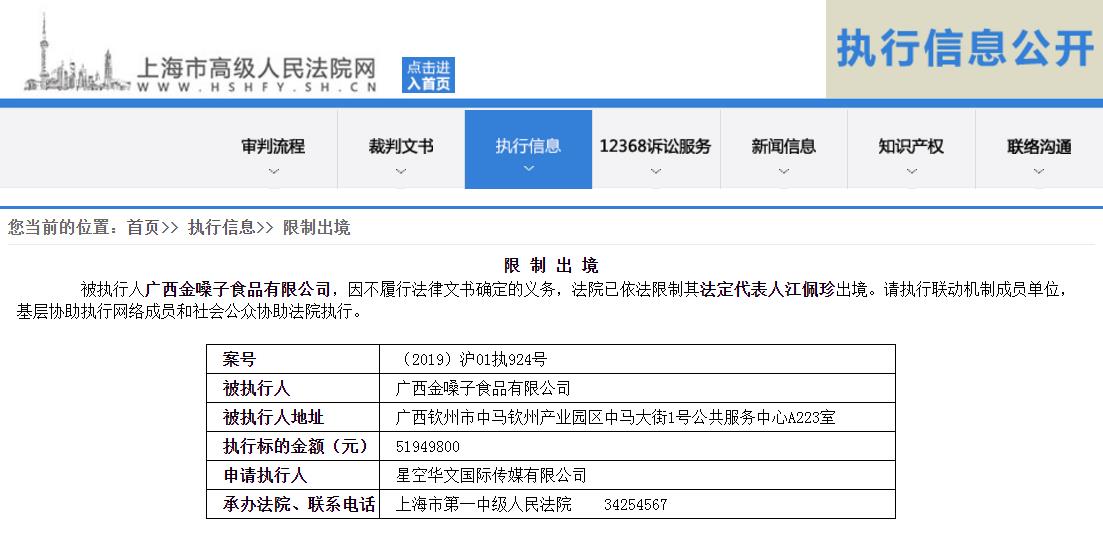Open the 新闻信息 menu
1103x534 pixels.
point(783,146)
